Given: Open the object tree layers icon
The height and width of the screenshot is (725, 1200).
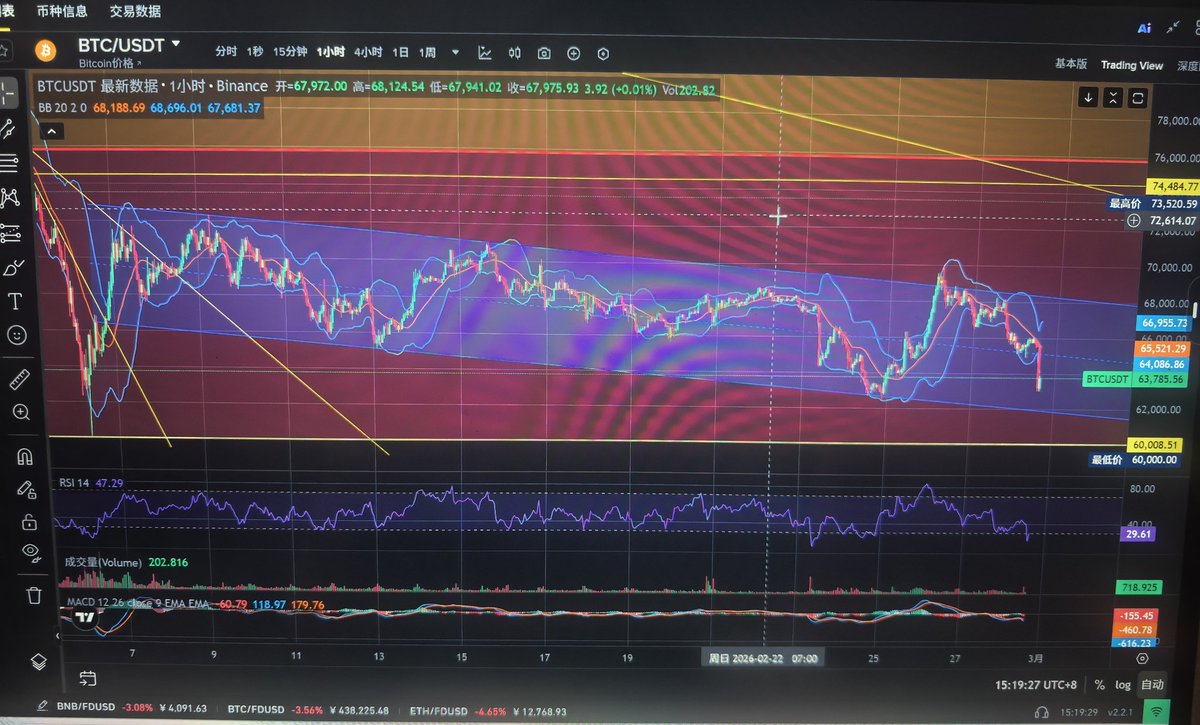Looking at the screenshot, I should pos(38,661).
